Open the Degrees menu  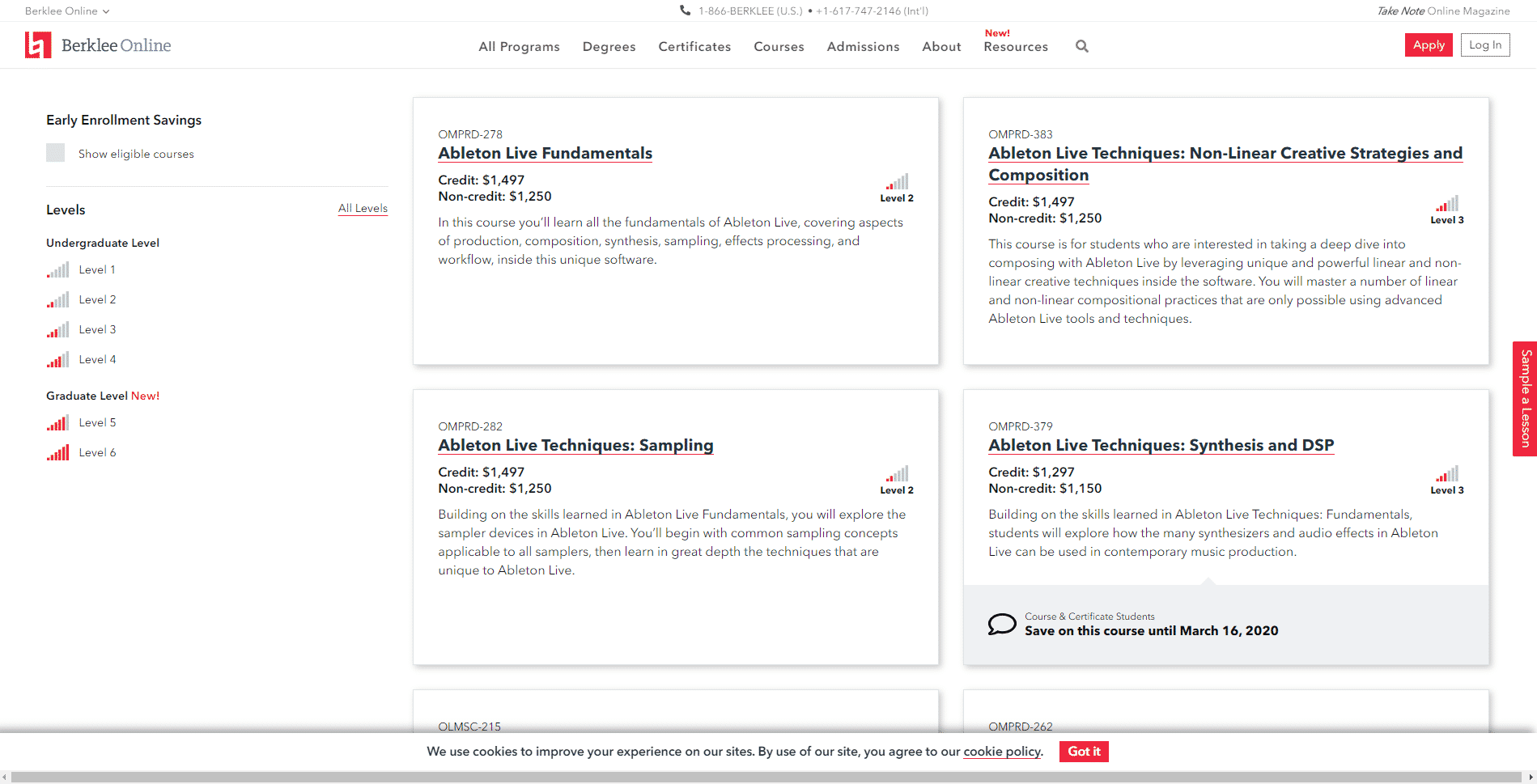click(609, 47)
